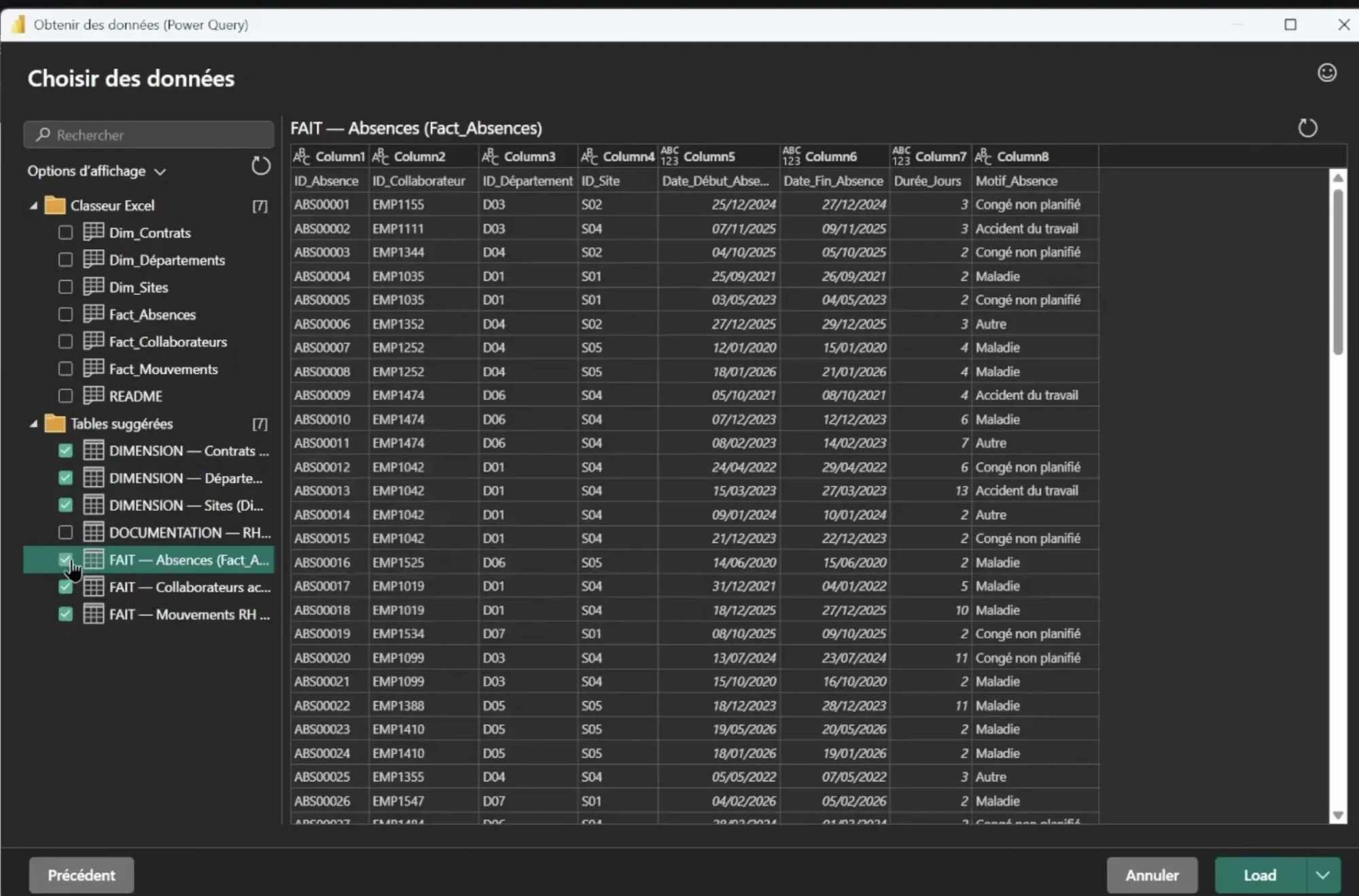Click the Power BI logo in title bar
Screen dimensions: 1359x896
(x=18, y=24)
